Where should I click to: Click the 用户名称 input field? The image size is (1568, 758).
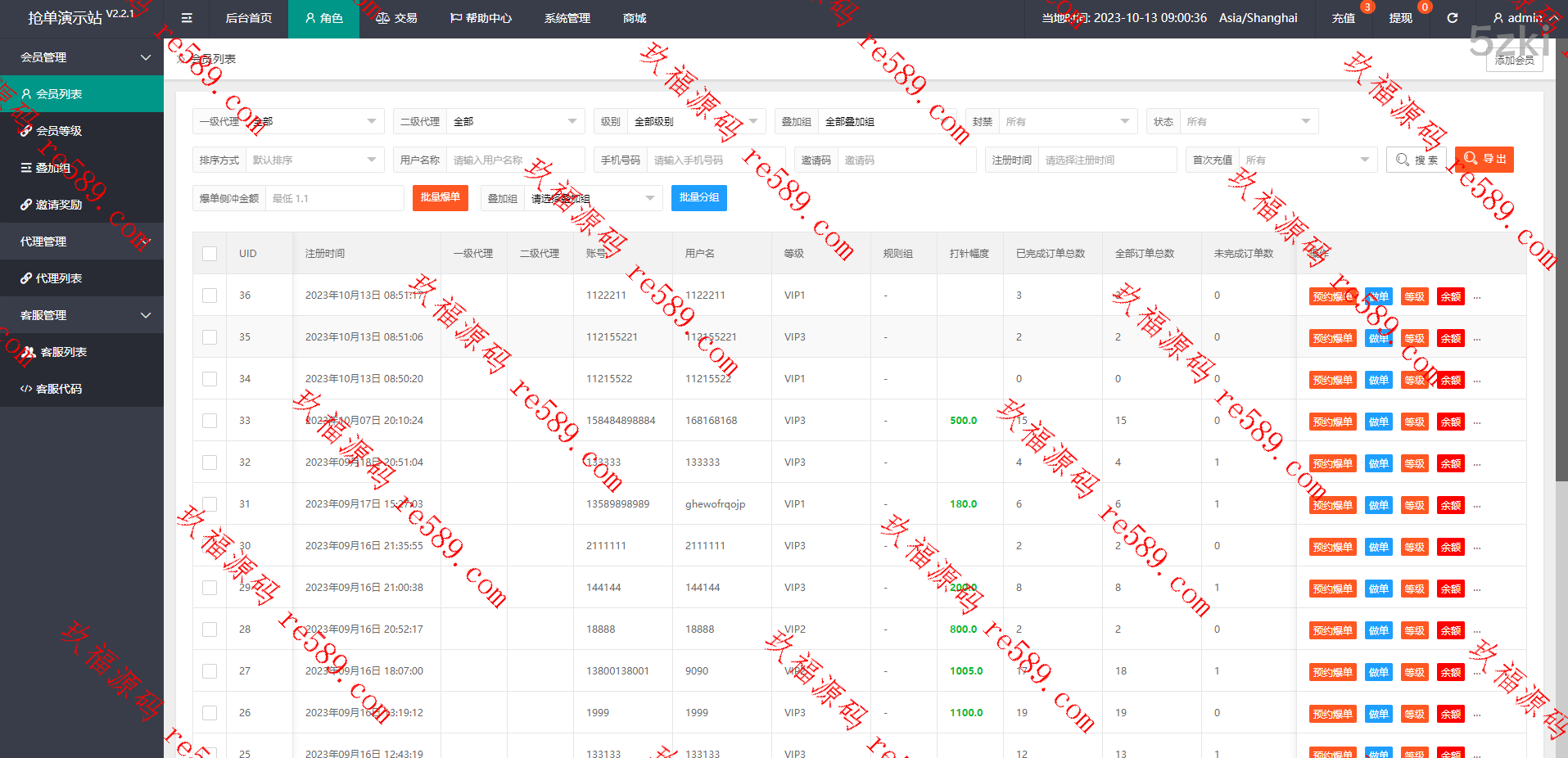click(x=514, y=160)
